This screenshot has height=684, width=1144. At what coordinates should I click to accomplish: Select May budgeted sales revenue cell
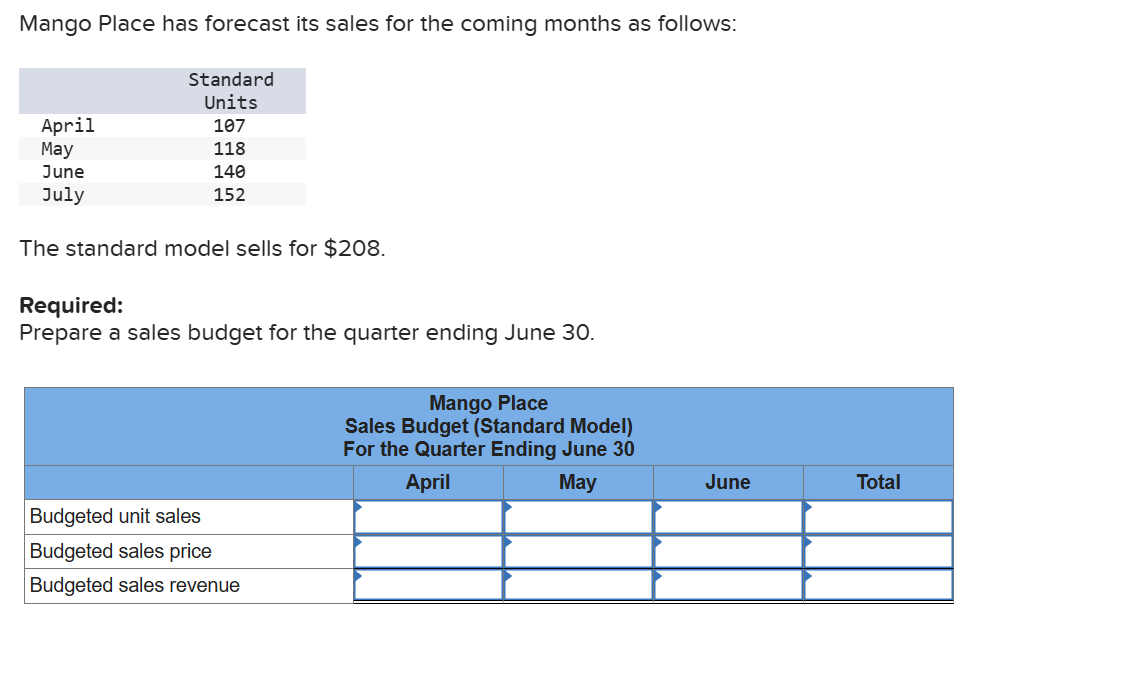coord(578,585)
